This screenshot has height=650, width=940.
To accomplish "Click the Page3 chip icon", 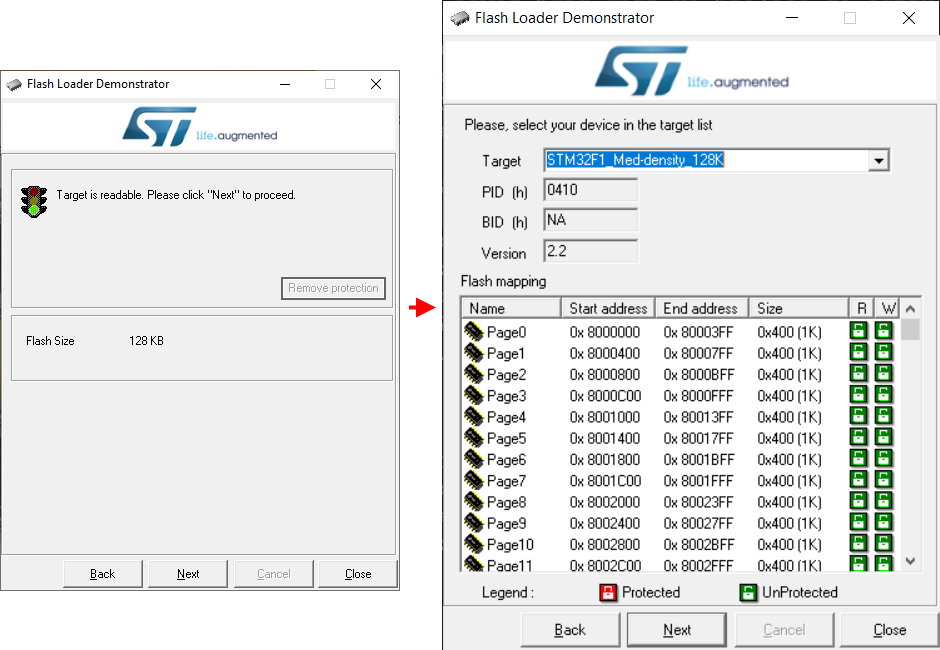I will click(x=474, y=395).
